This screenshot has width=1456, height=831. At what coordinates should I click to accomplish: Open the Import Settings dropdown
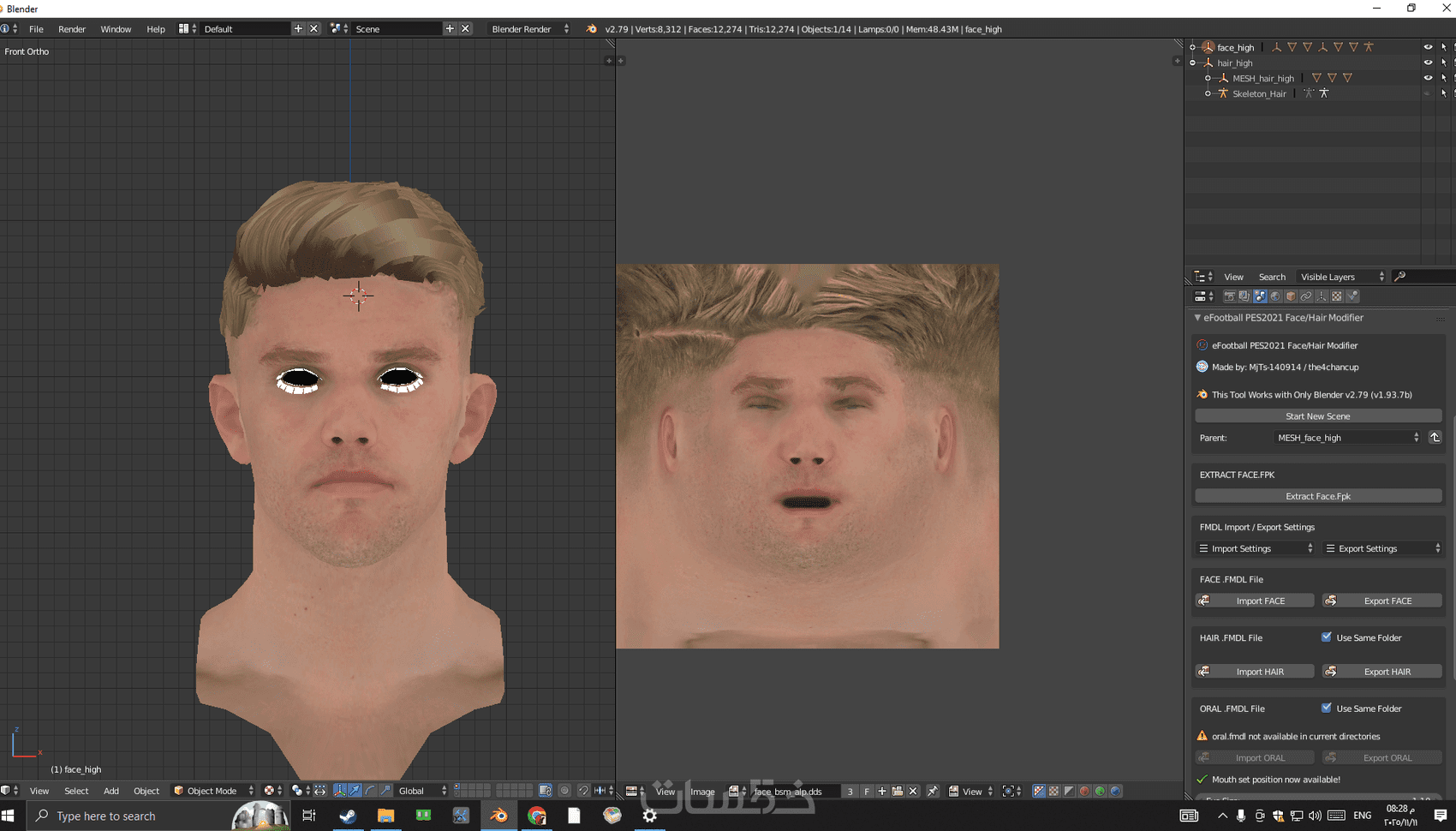pos(1256,548)
